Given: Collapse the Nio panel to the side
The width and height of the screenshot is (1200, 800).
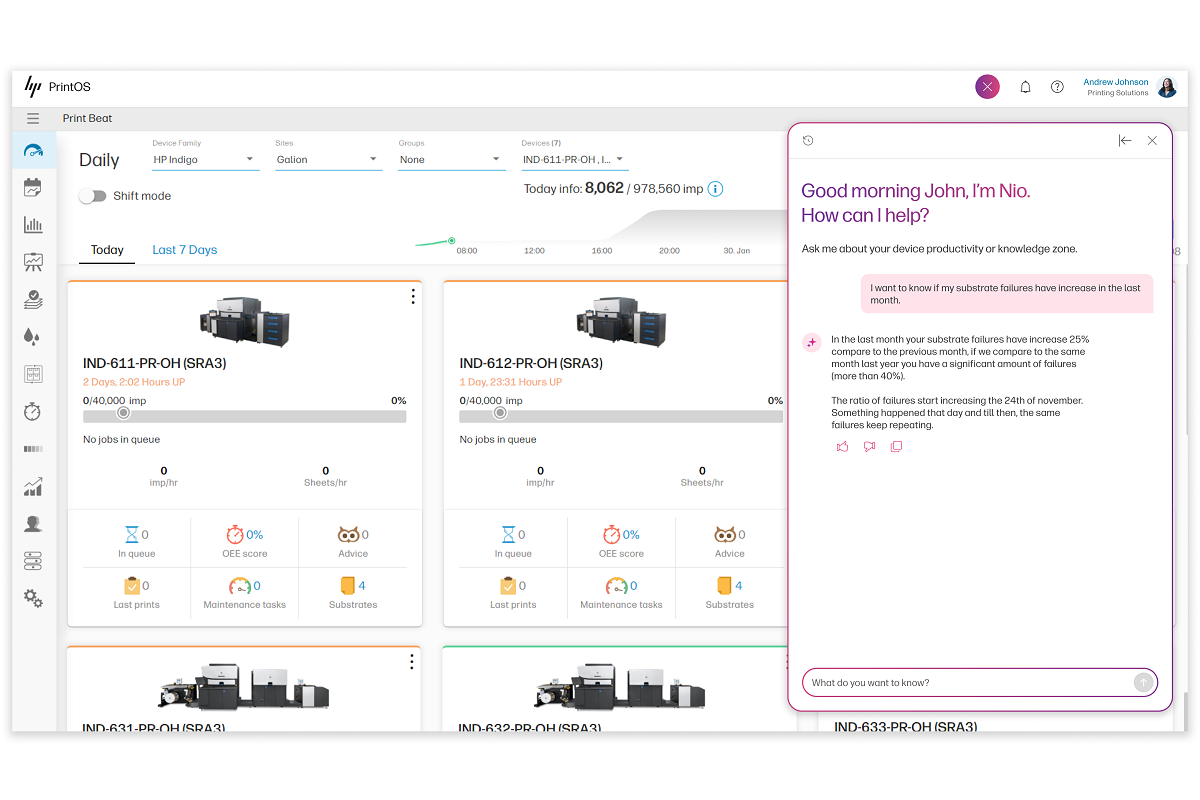Looking at the screenshot, I should (x=1125, y=141).
